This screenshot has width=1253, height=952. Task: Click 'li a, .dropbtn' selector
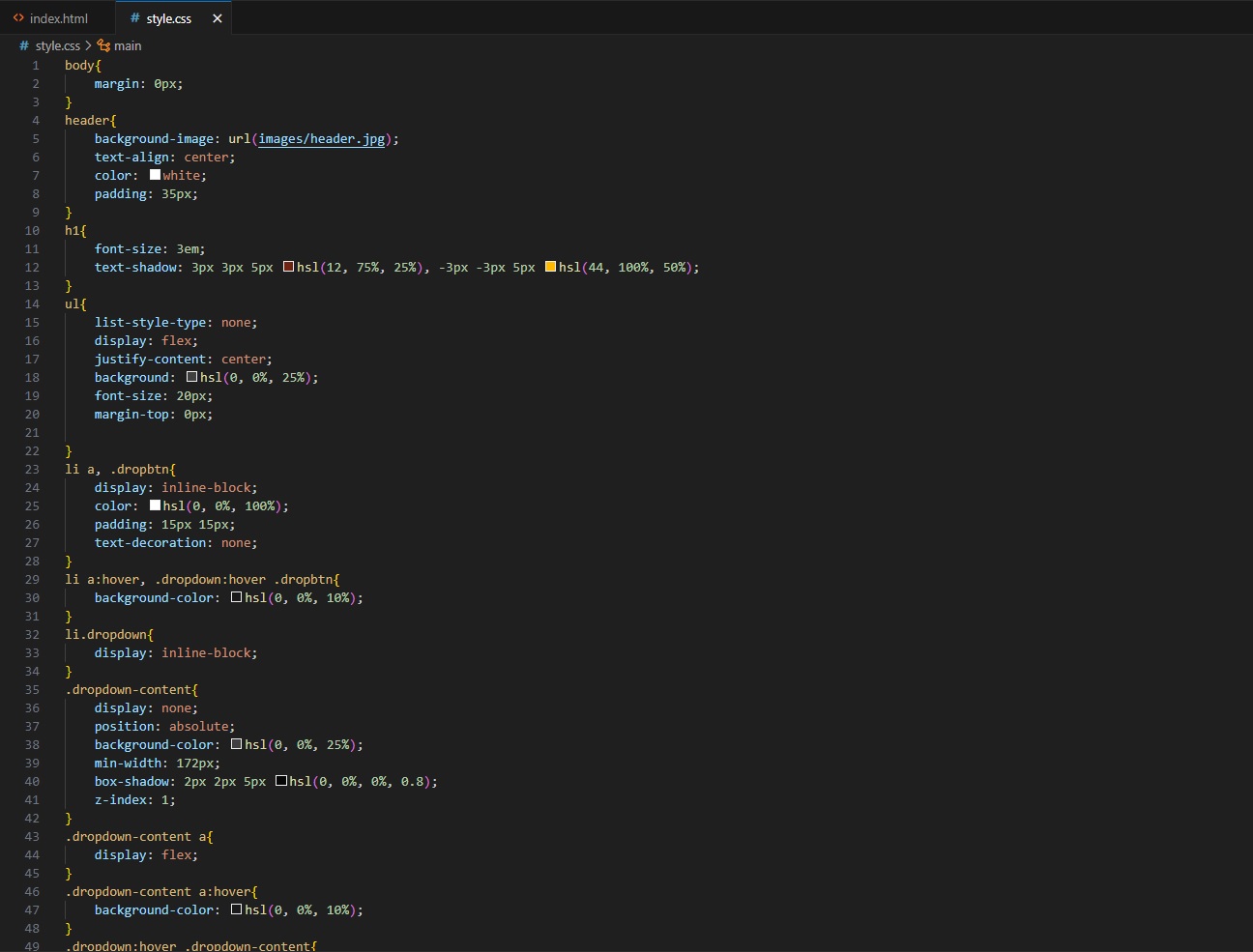117,469
